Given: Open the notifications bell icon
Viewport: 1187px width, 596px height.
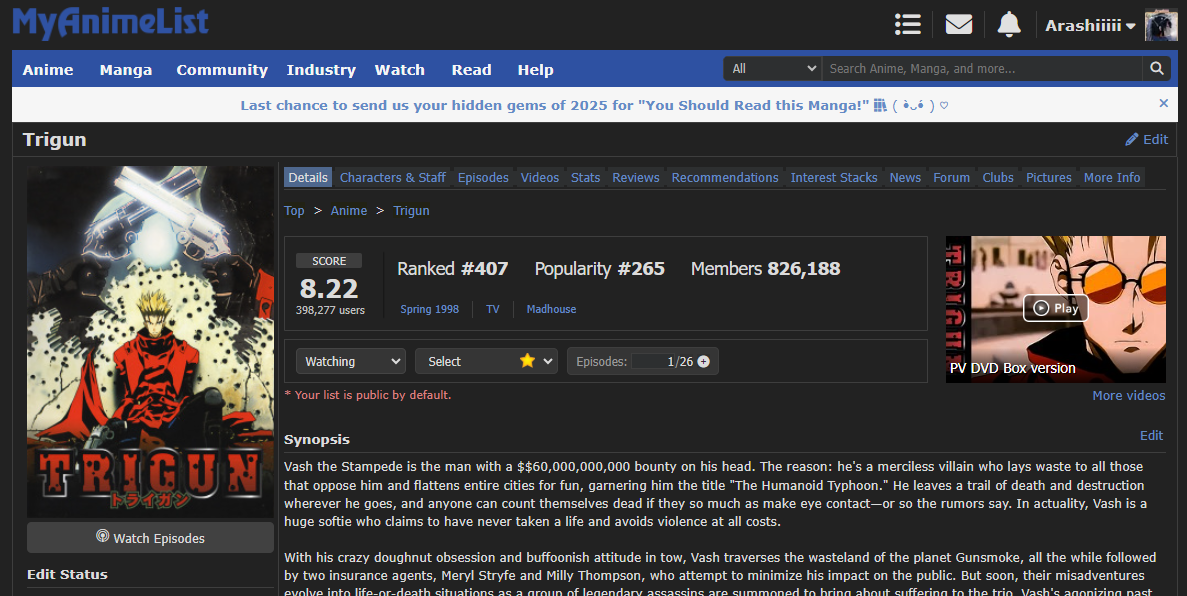Looking at the screenshot, I should [x=1009, y=25].
